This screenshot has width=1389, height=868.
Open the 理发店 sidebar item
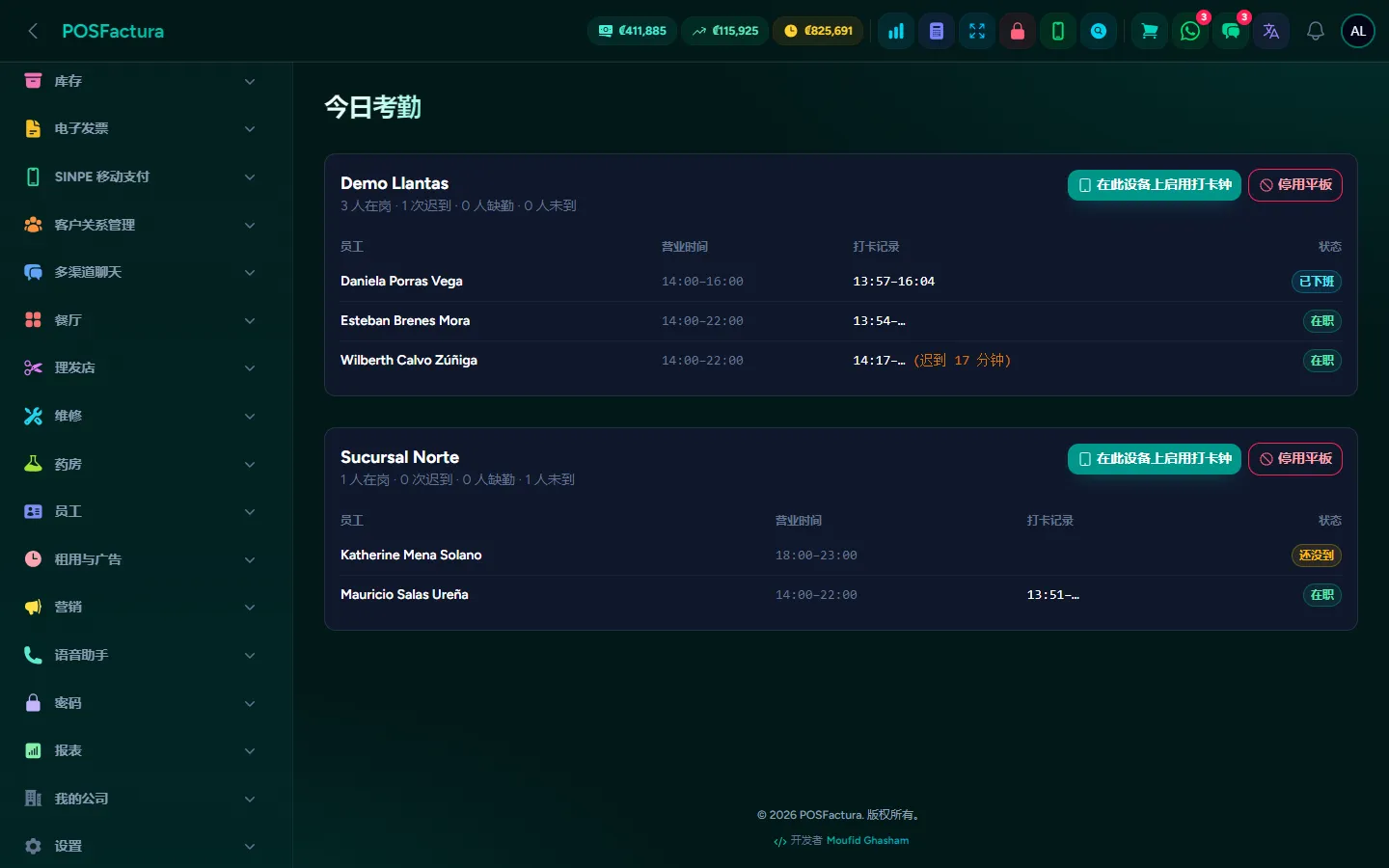[x=141, y=367]
